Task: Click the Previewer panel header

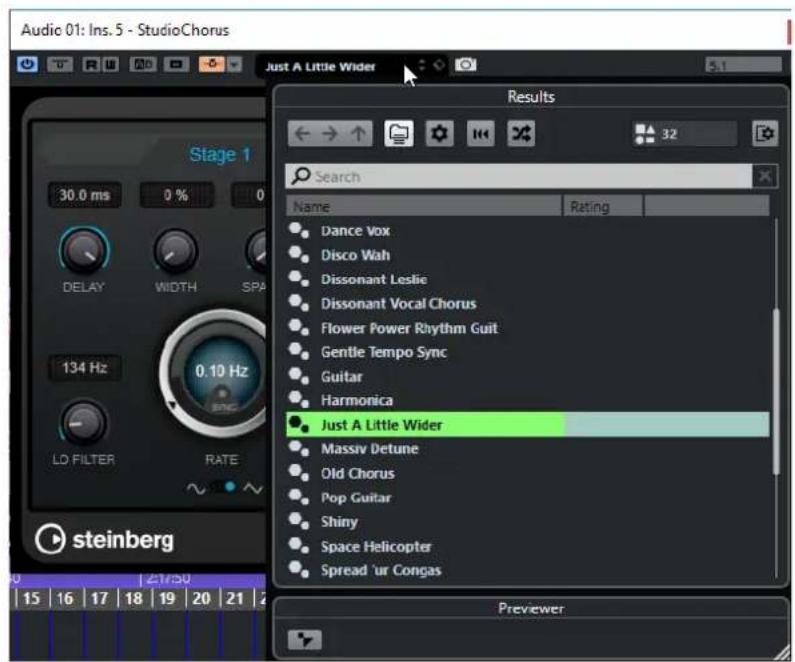Action: point(530,608)
